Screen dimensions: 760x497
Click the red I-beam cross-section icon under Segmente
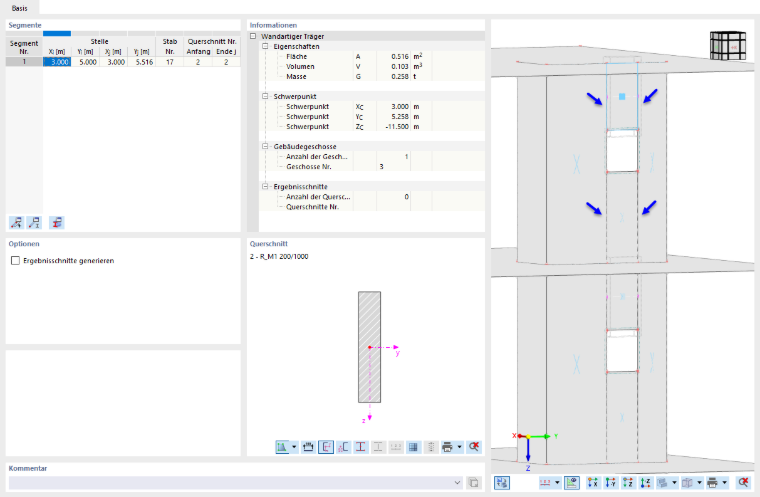(x=57, y=223)
